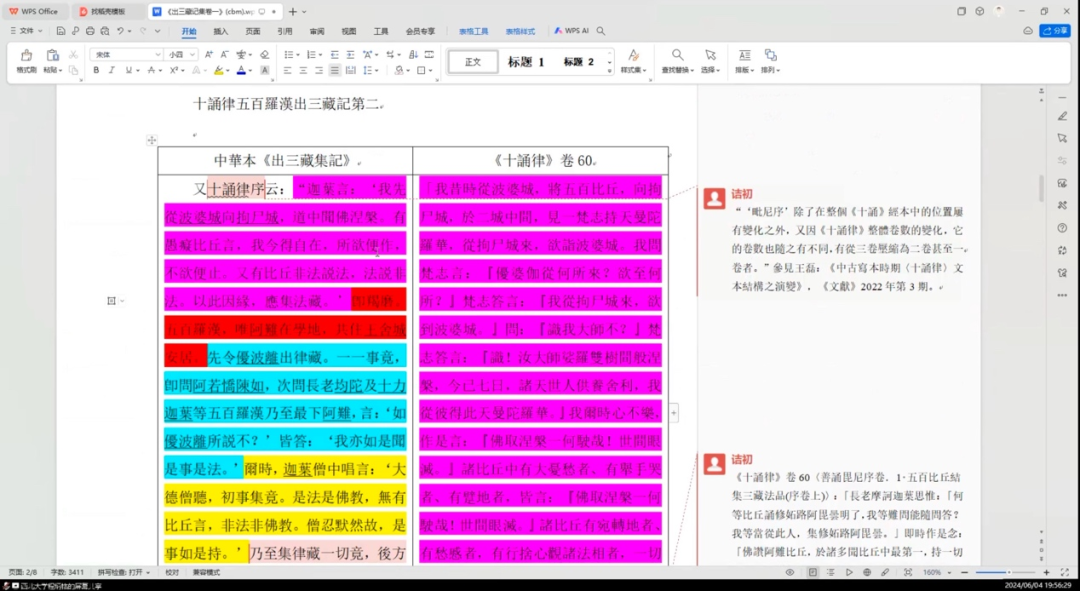Click the WPS AI icon
Image resolution: width=1080 pixels, height=591 pixels.
(x=571, y=31)
